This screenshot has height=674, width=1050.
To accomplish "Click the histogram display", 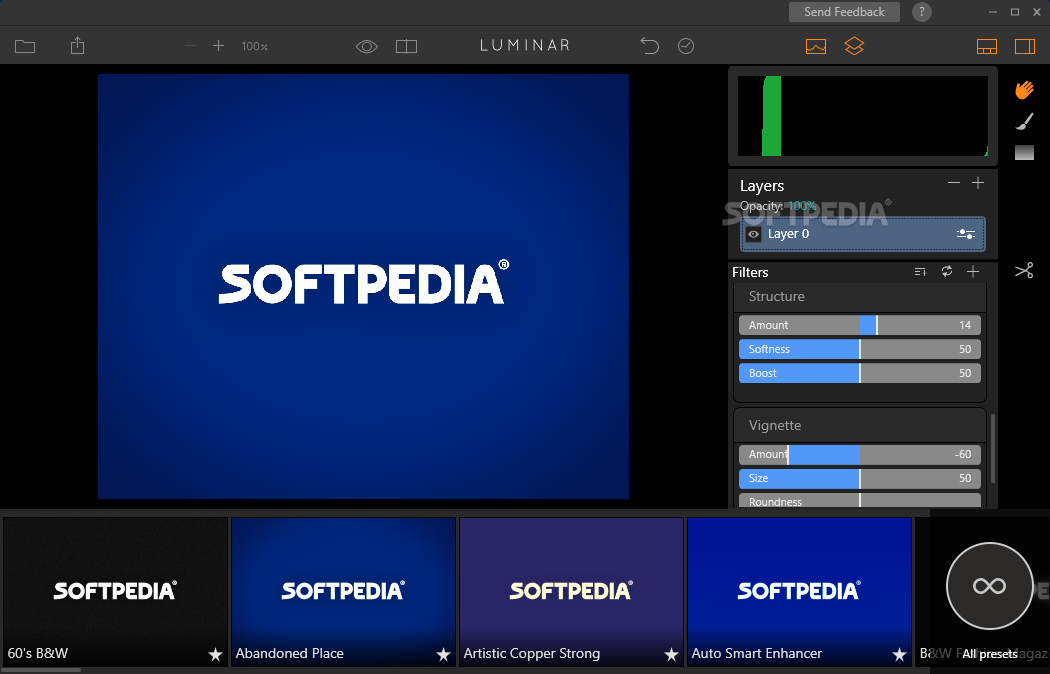I will click(862, 116).
